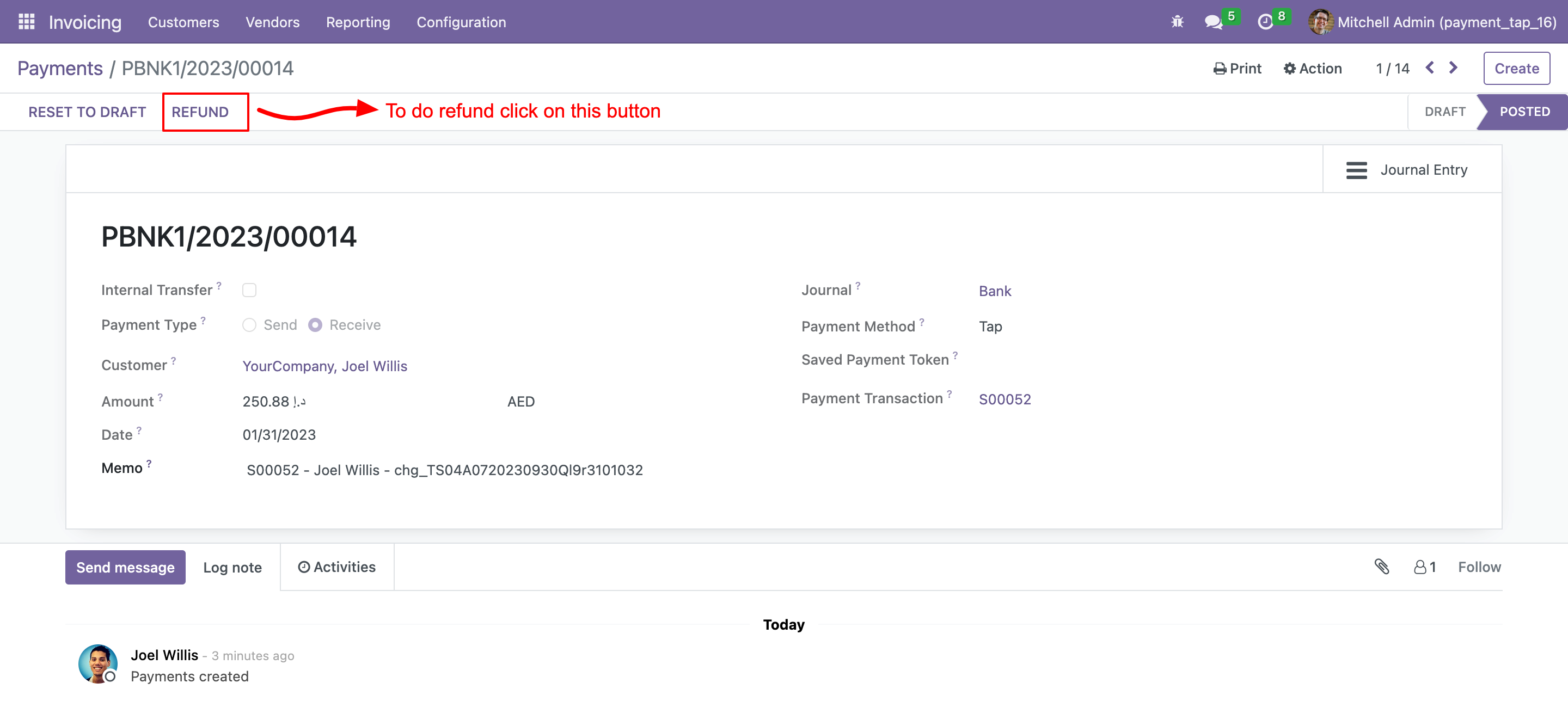This screenshot has width=1568, height=726.
Task: Open the apps grid menu icon
Action: coord(26,22)
